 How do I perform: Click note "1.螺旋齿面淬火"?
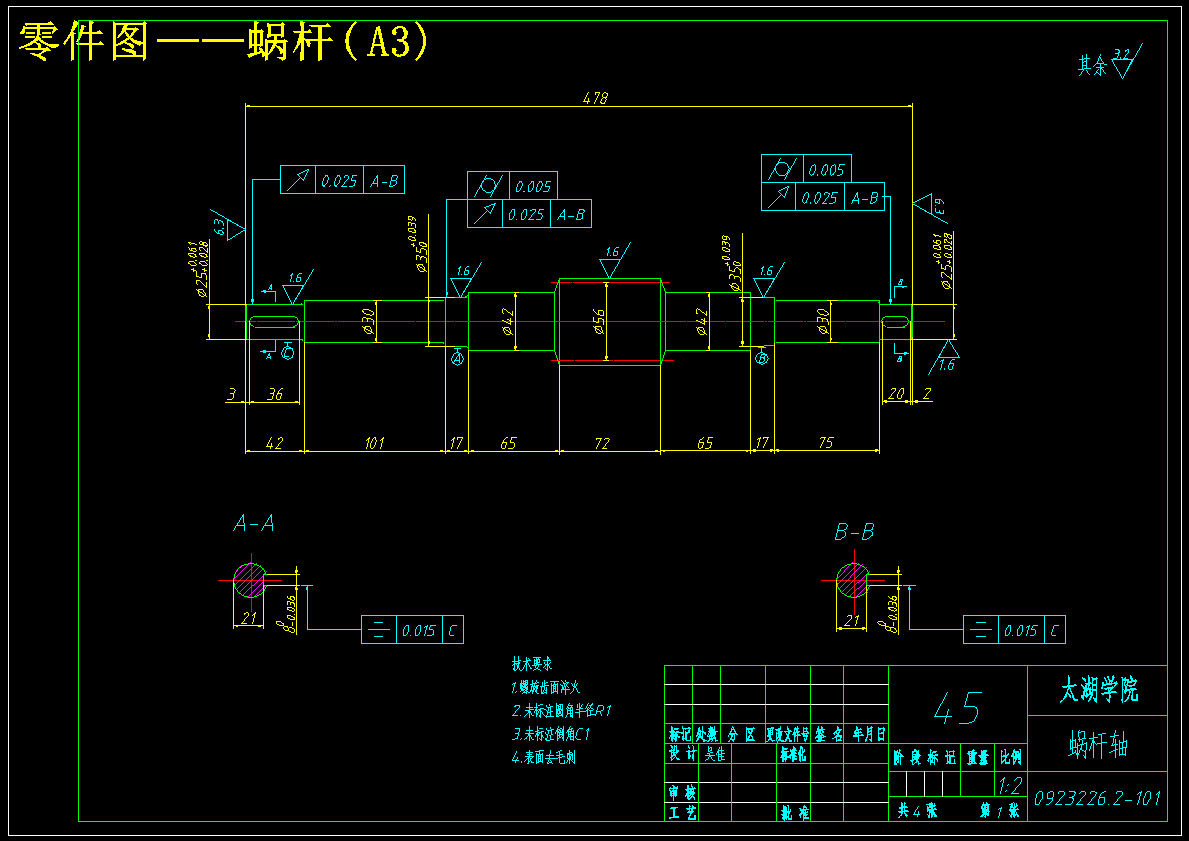click(x=545, y=688)
